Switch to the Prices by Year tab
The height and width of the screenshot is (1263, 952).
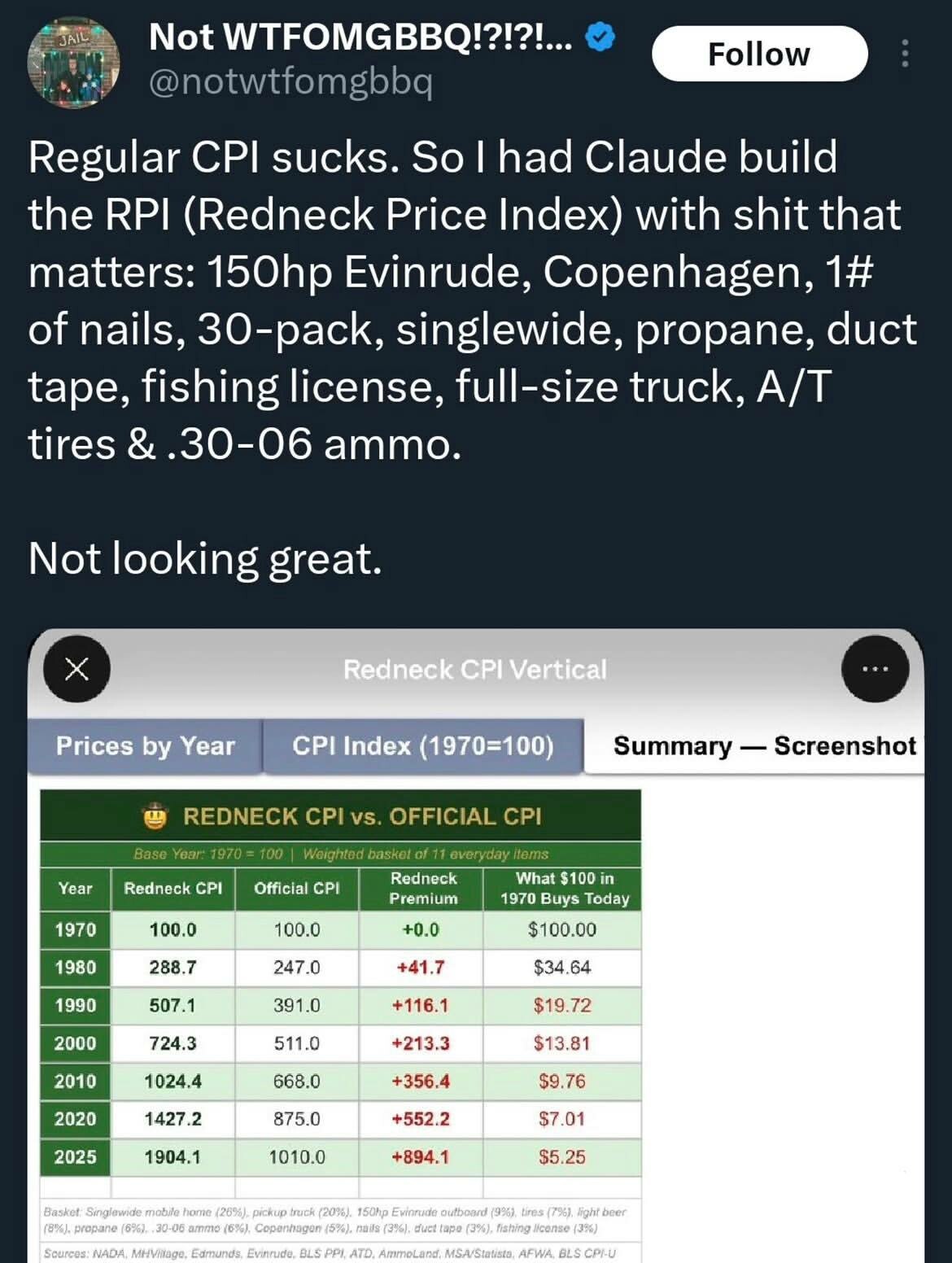[x=146, y=745]
